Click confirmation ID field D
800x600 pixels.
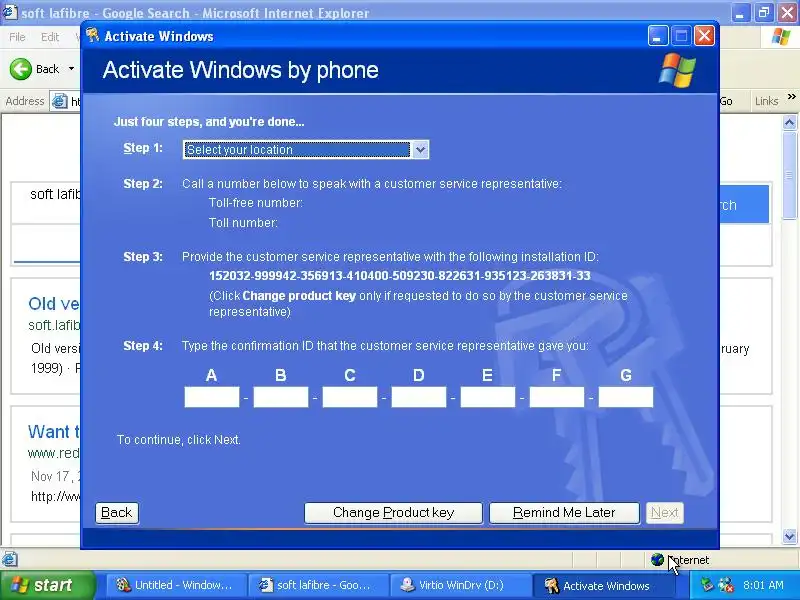(418, 397)
